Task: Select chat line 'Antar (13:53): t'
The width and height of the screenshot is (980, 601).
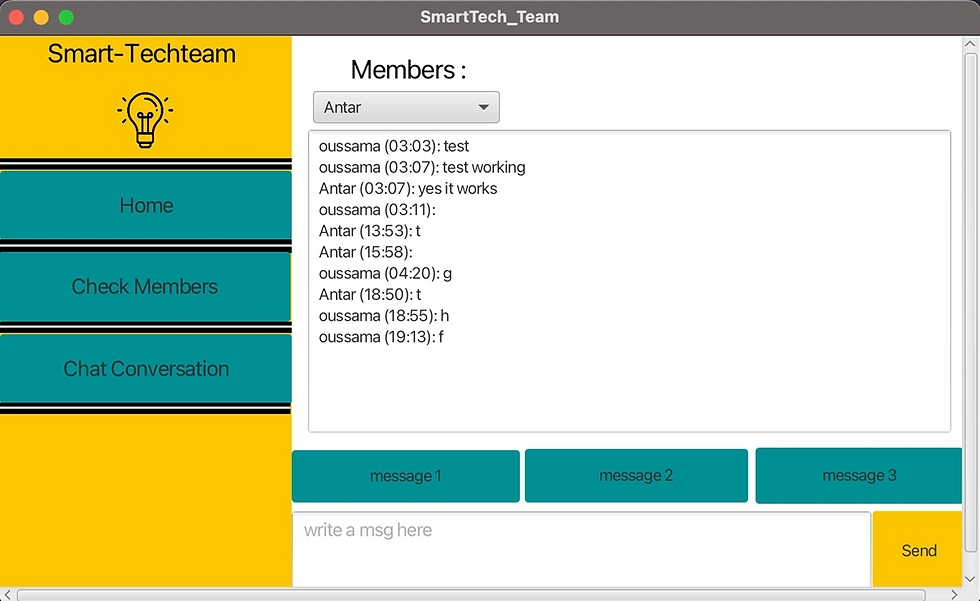Action: [x=369, y=231]
